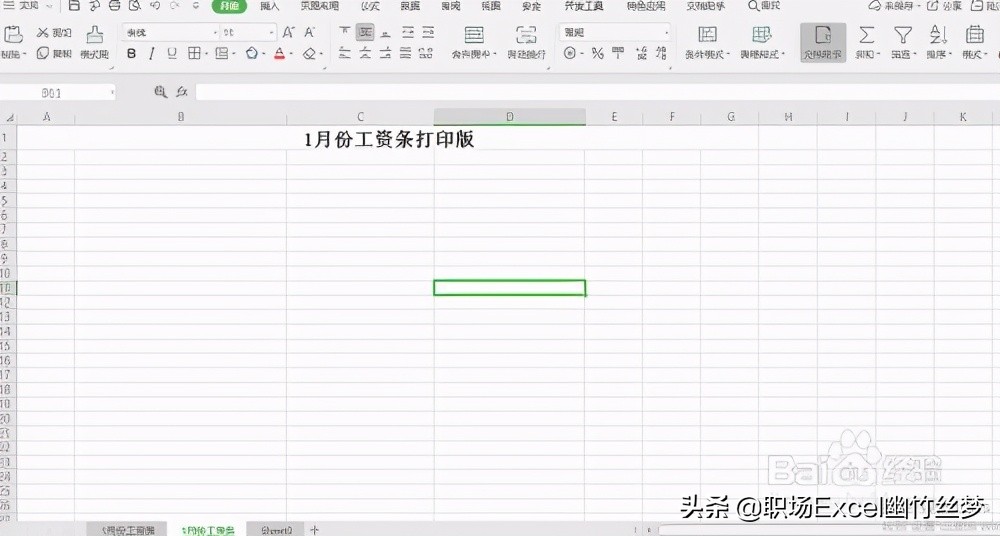Toggle Italic formatting
The image size is (1000, 536).
pos(151,54)
